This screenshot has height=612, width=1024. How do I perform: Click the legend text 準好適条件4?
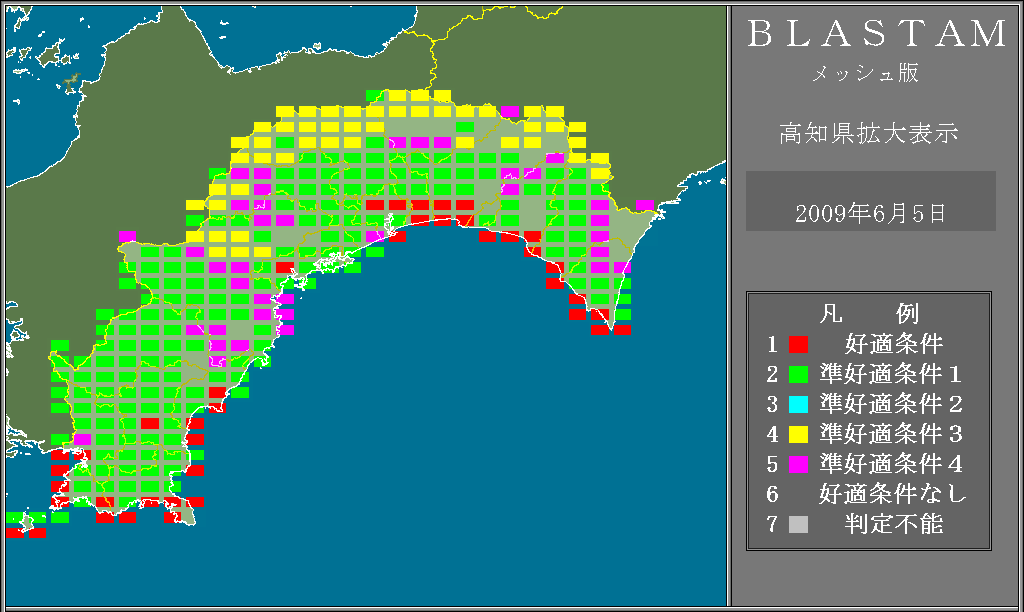(891, 464)
